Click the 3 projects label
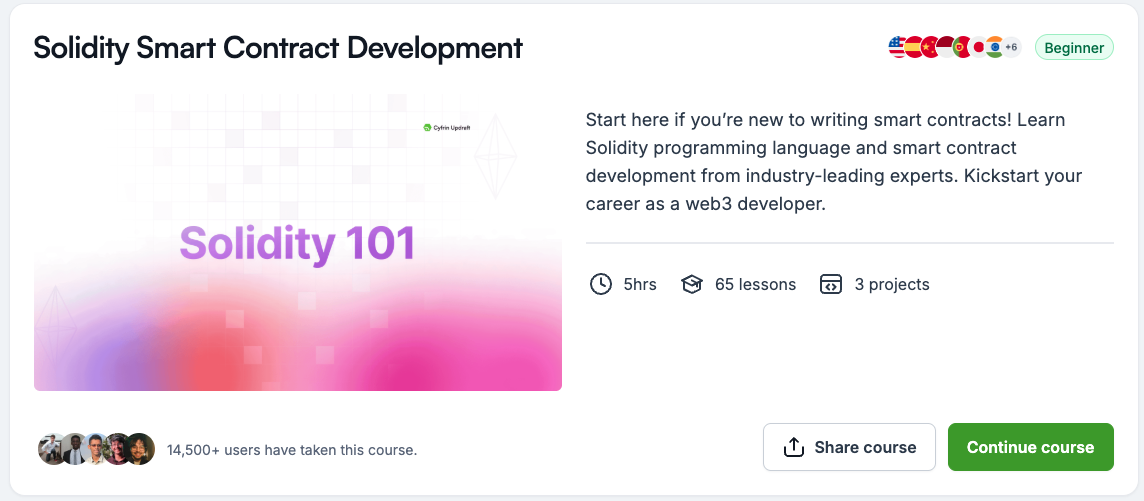Screen dimensions: 1144x501 (891, 284)
